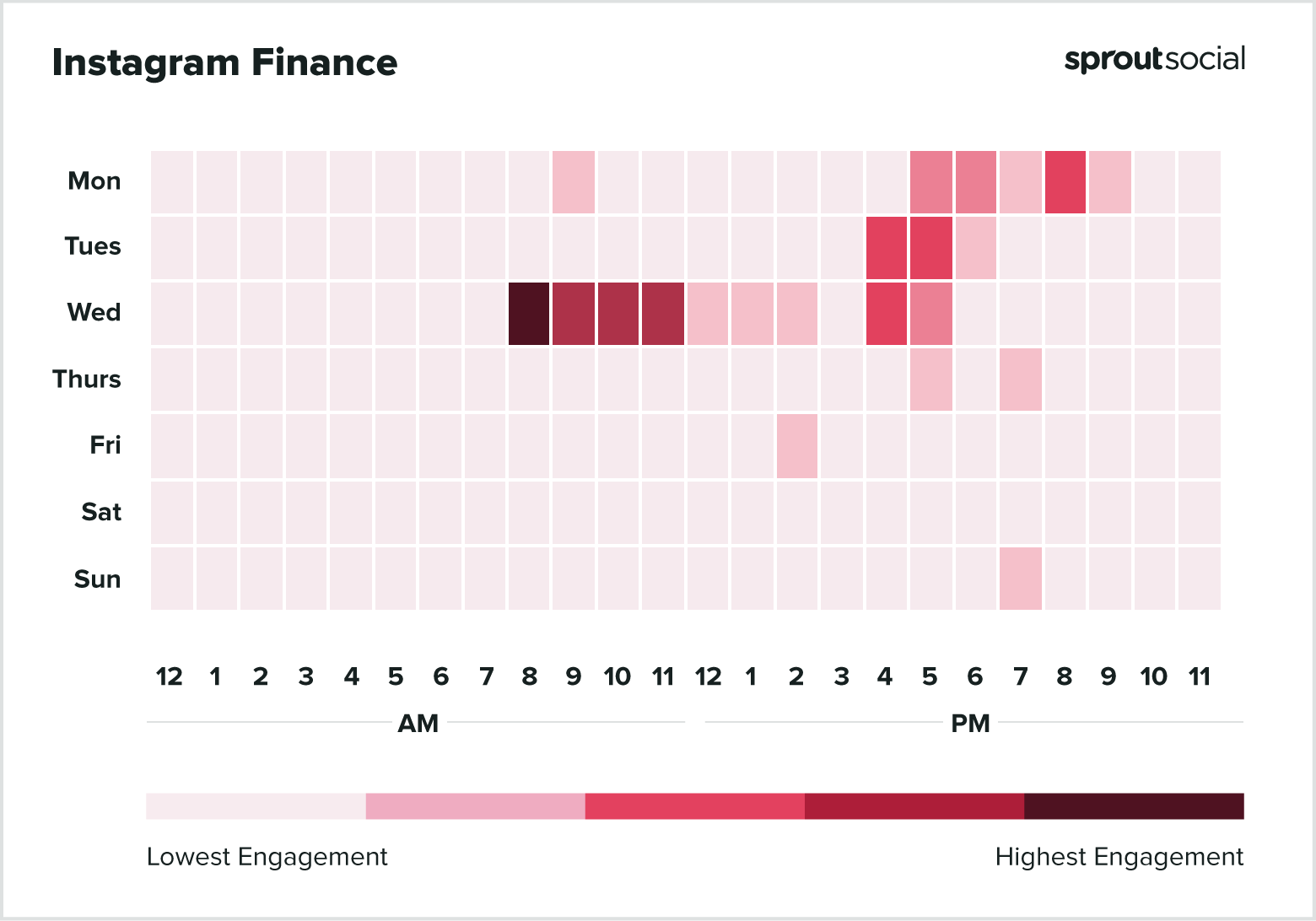Screen dimensions: 1316x921
Task: Click the Wed row label
Action: [94, 313]
